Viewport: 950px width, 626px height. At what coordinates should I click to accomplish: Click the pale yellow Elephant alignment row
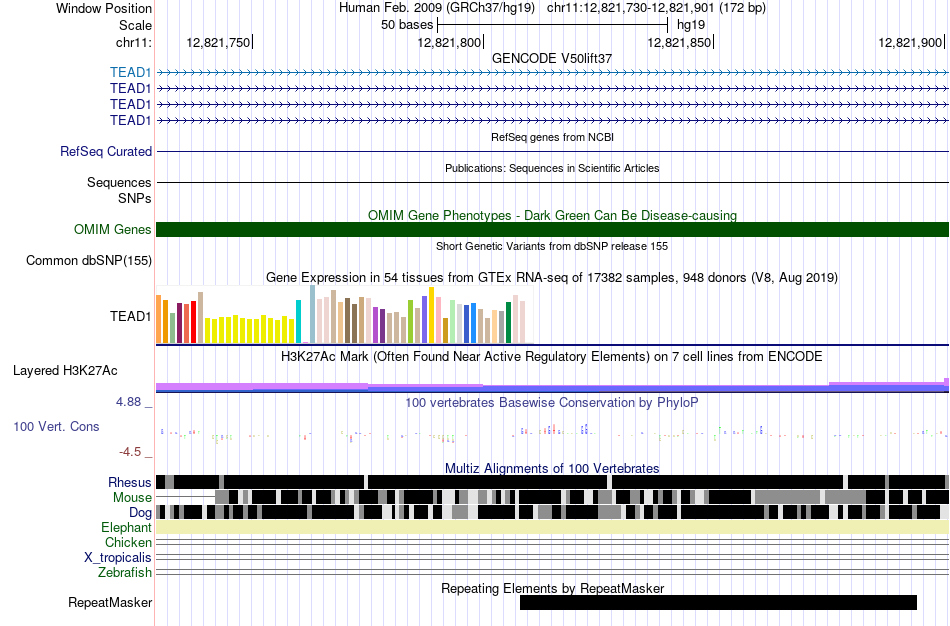click(x=552, y=527)
